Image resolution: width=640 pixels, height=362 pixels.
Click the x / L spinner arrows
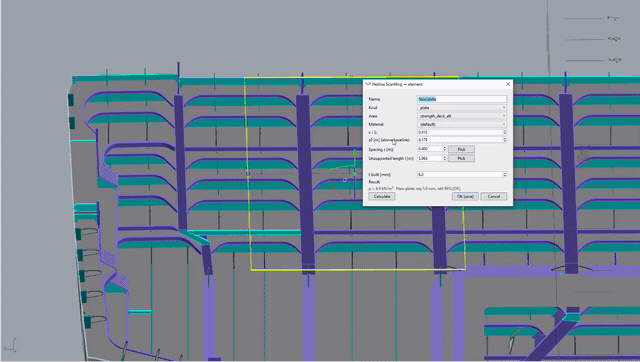(505, 132)
